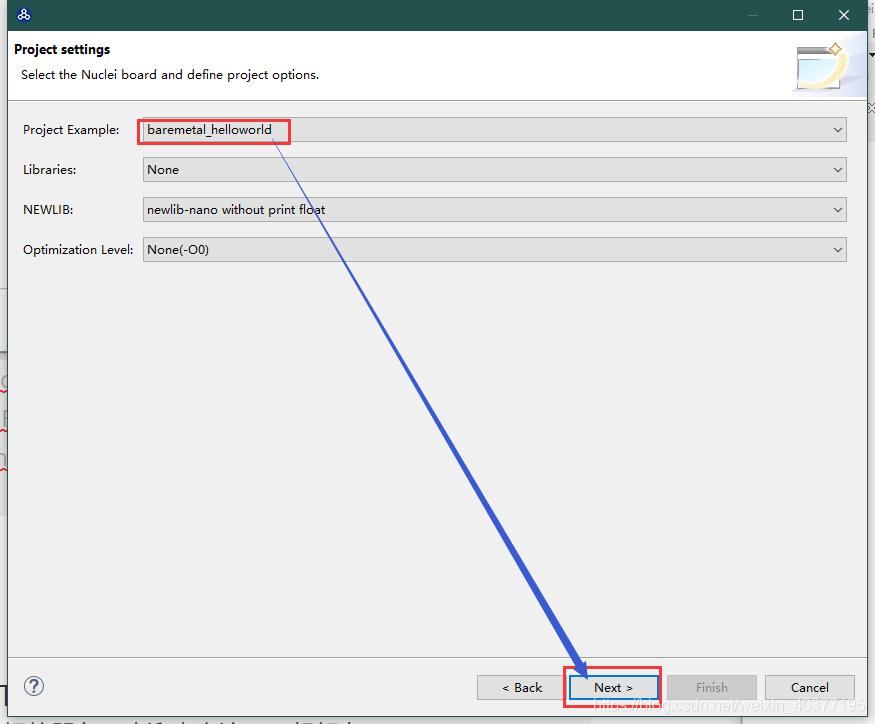The width and height of the screenshot is (875, 724).
Task: Expand the Libraries dropdown arrow
Action: click(x=837, y=170)
